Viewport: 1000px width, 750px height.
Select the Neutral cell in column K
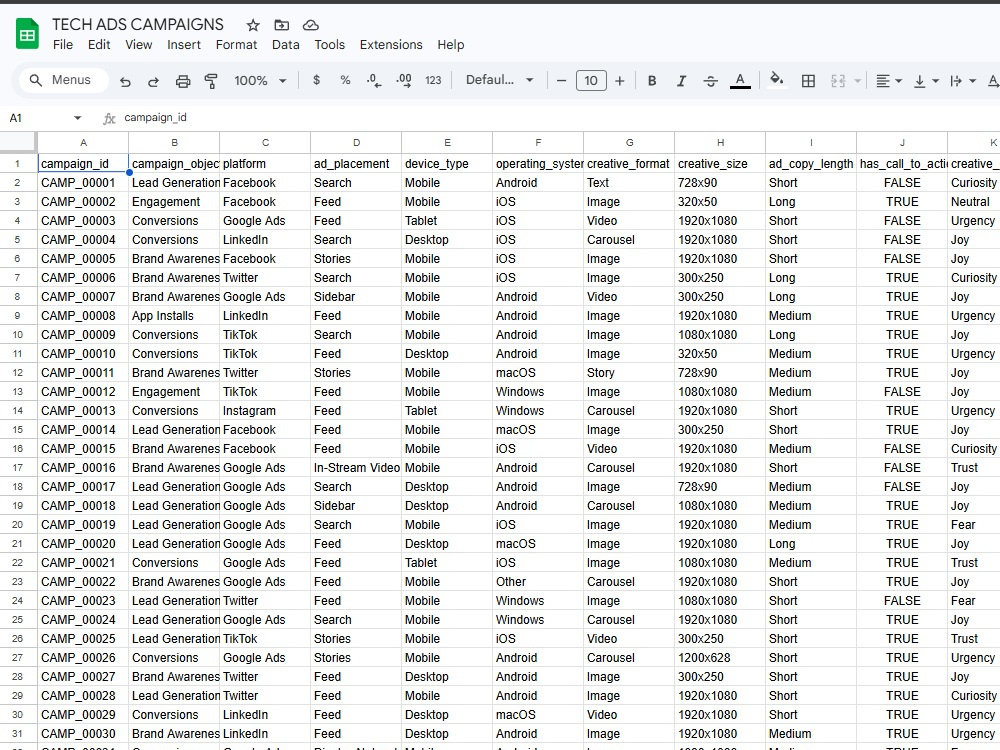point(973,202)
